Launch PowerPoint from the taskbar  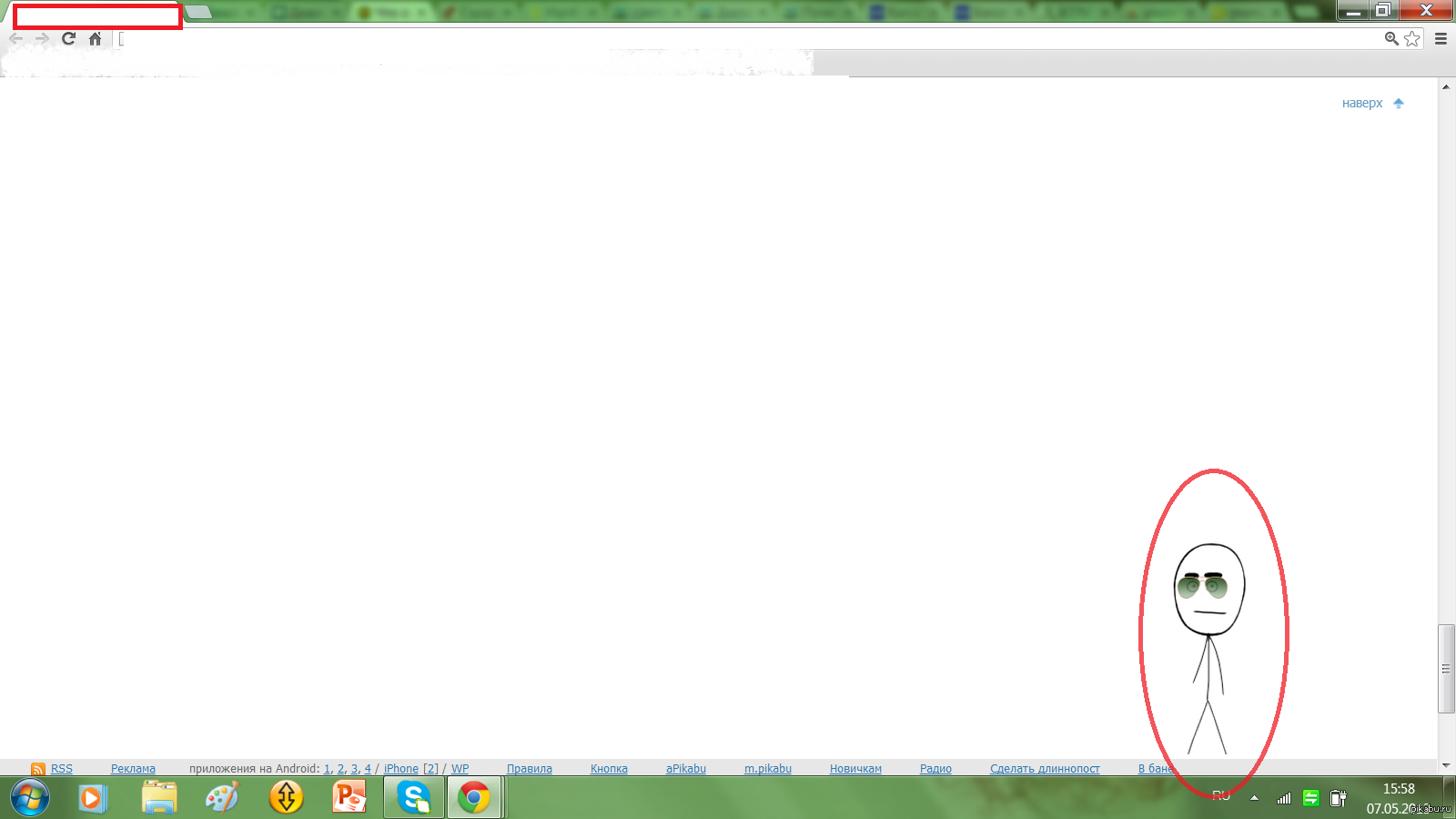coord(349,798)
